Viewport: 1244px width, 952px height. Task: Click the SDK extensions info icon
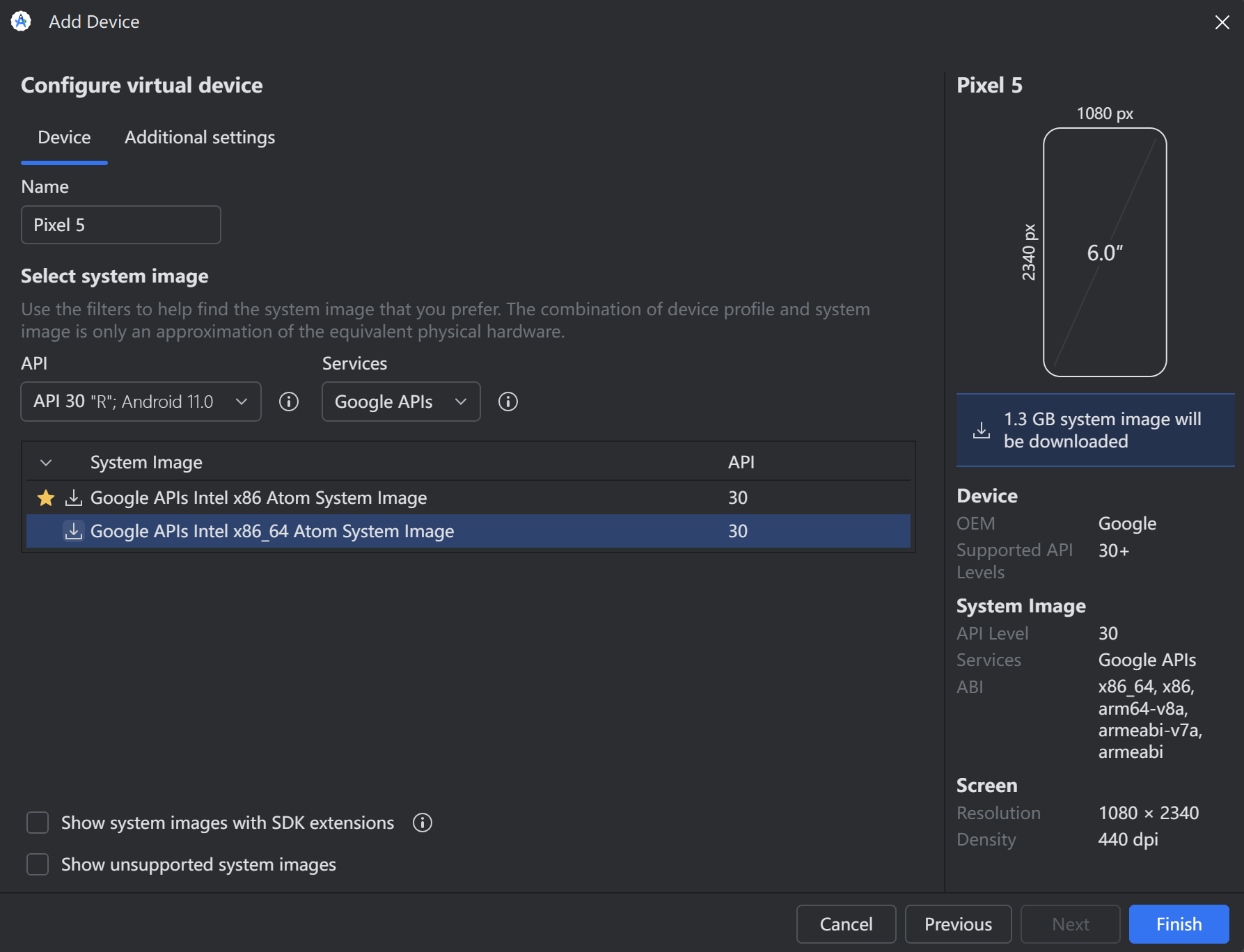pos(423,823)
